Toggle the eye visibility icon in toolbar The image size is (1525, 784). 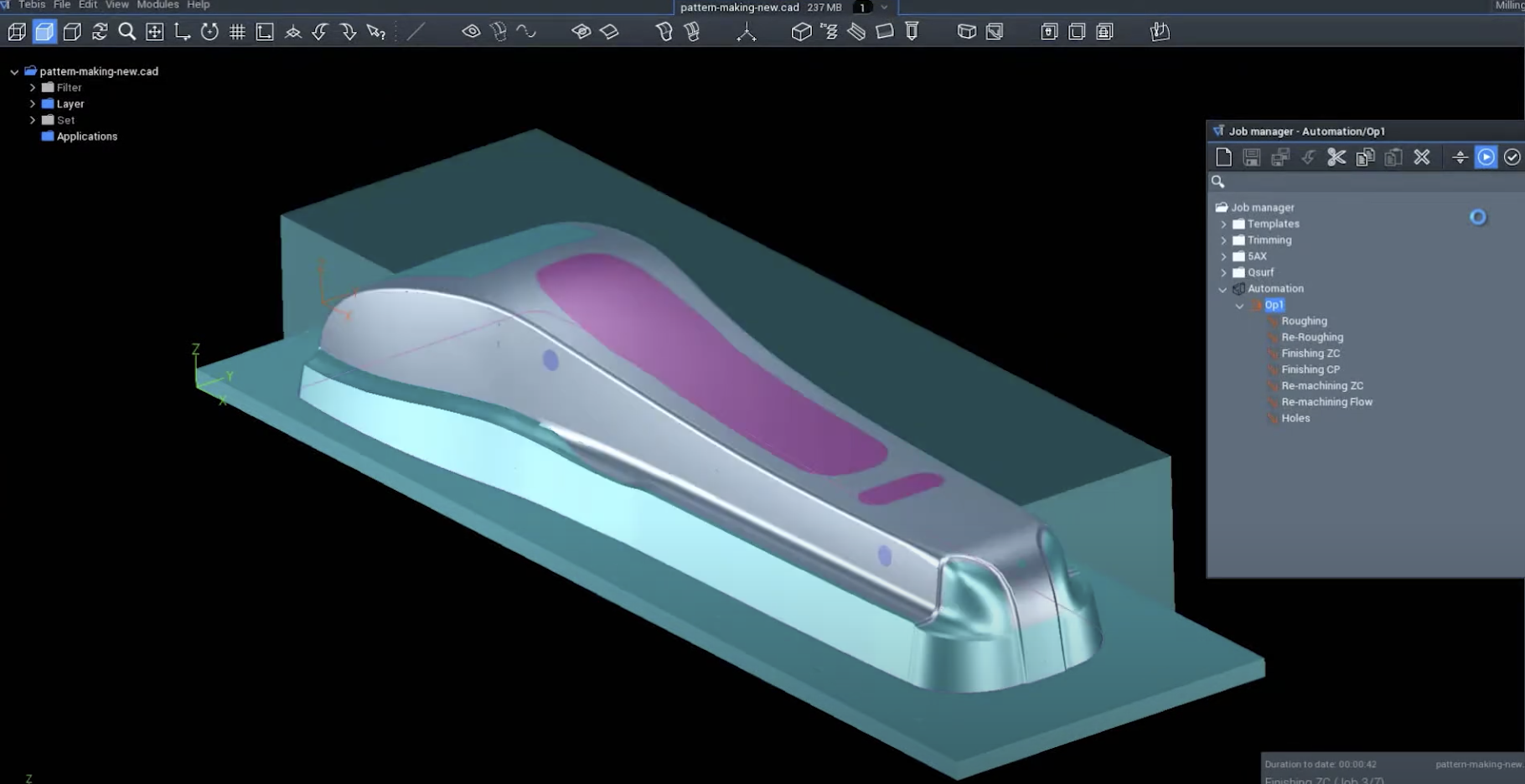(x=471, y=32)
